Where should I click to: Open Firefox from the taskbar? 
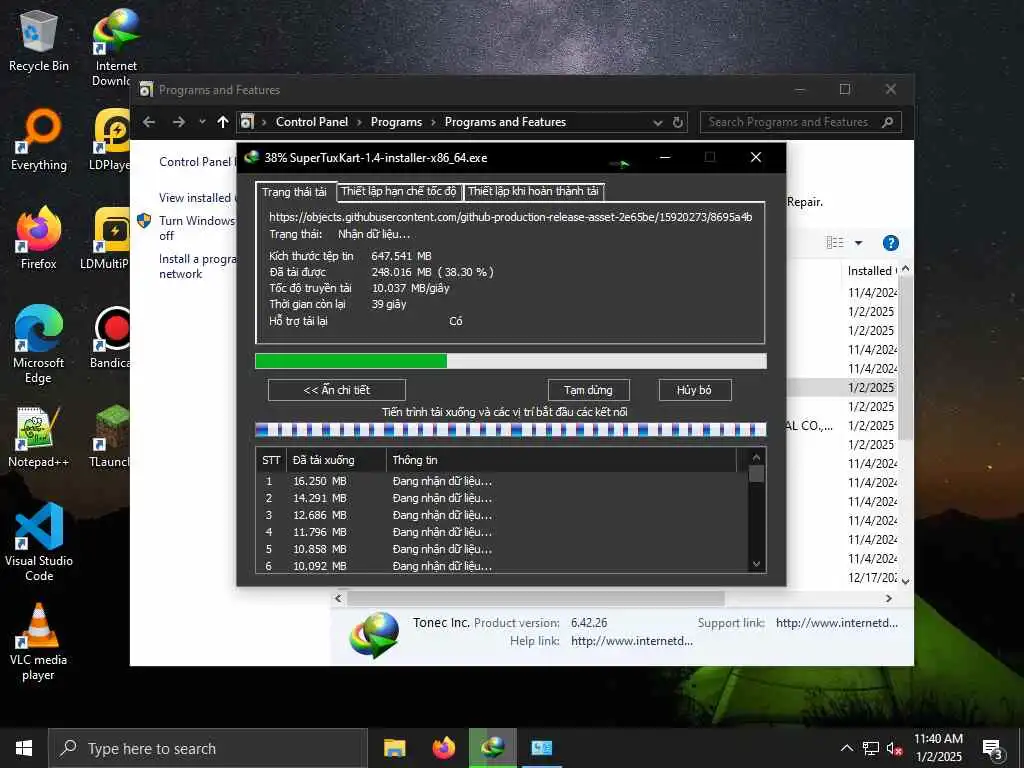[x=443, y=748]
